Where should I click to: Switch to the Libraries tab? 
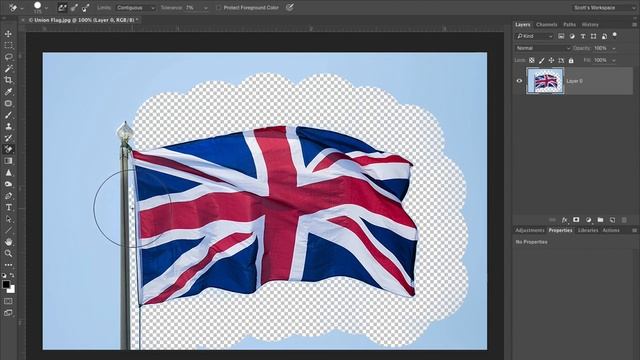click(x=588, y=230)
